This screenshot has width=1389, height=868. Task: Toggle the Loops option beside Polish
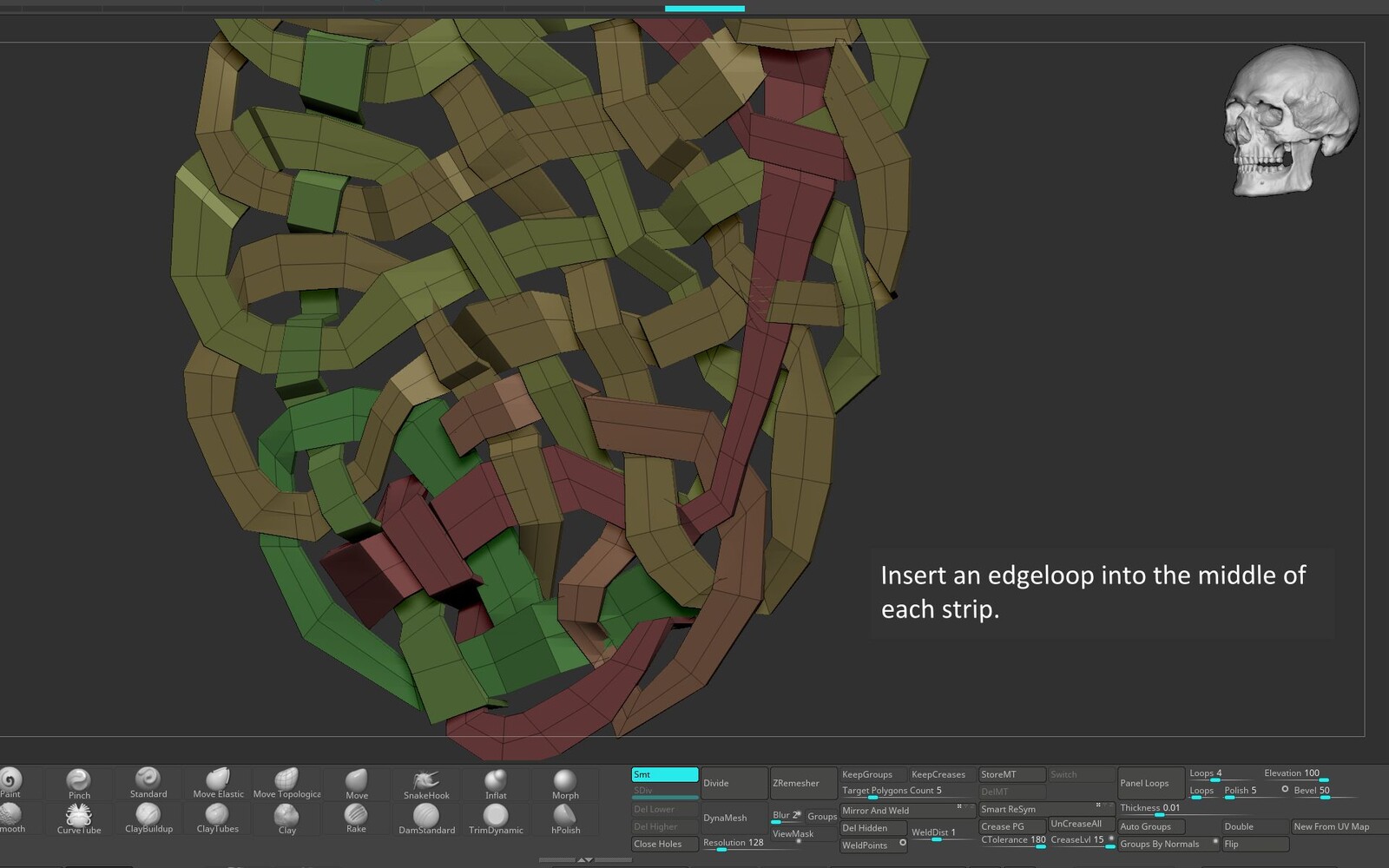tap(1202, 791)
